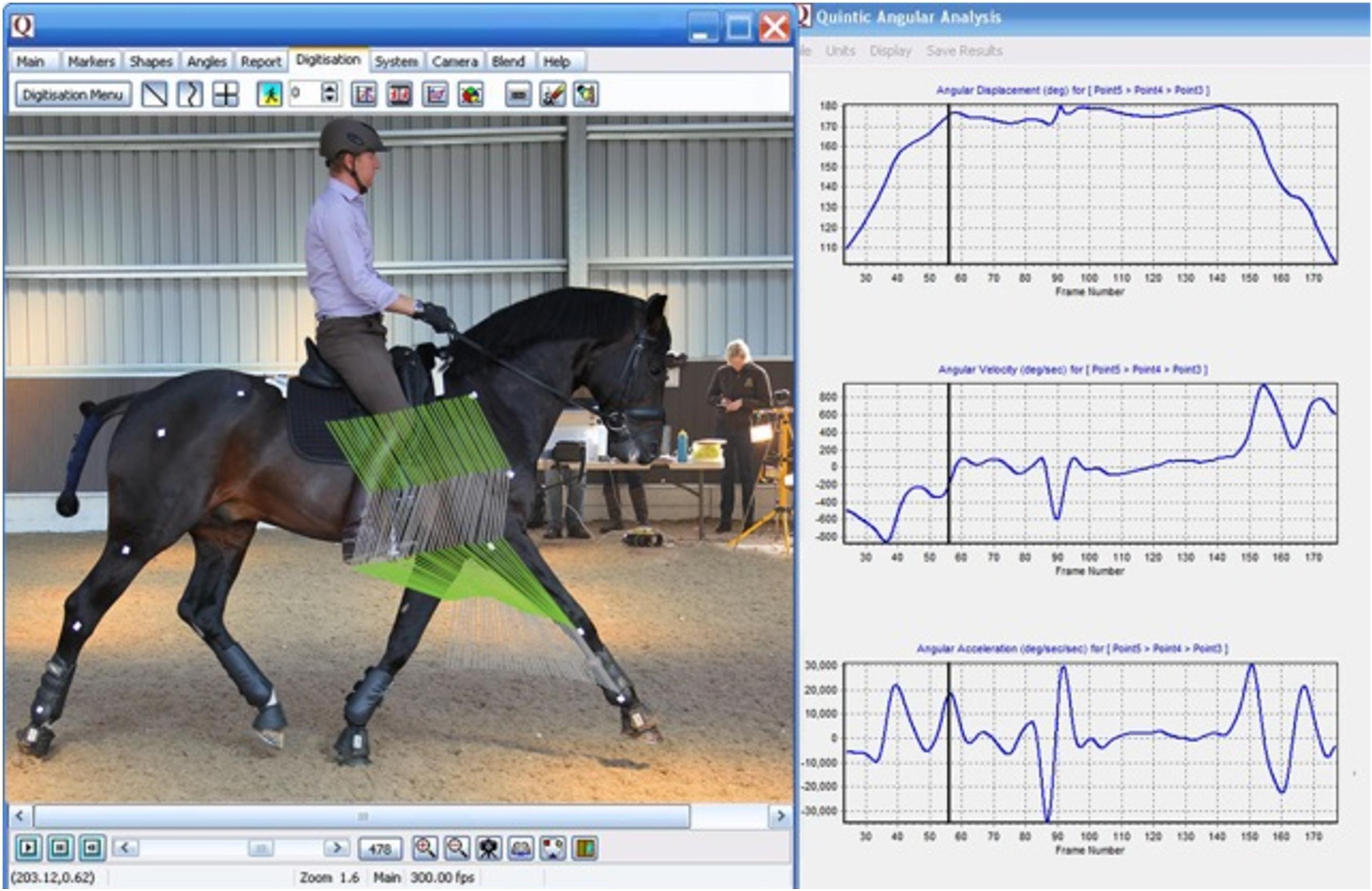The image size is (1372, 891).
Task: Click right arrow of horizontal video scrollbar
Action: tap(781, 816)
